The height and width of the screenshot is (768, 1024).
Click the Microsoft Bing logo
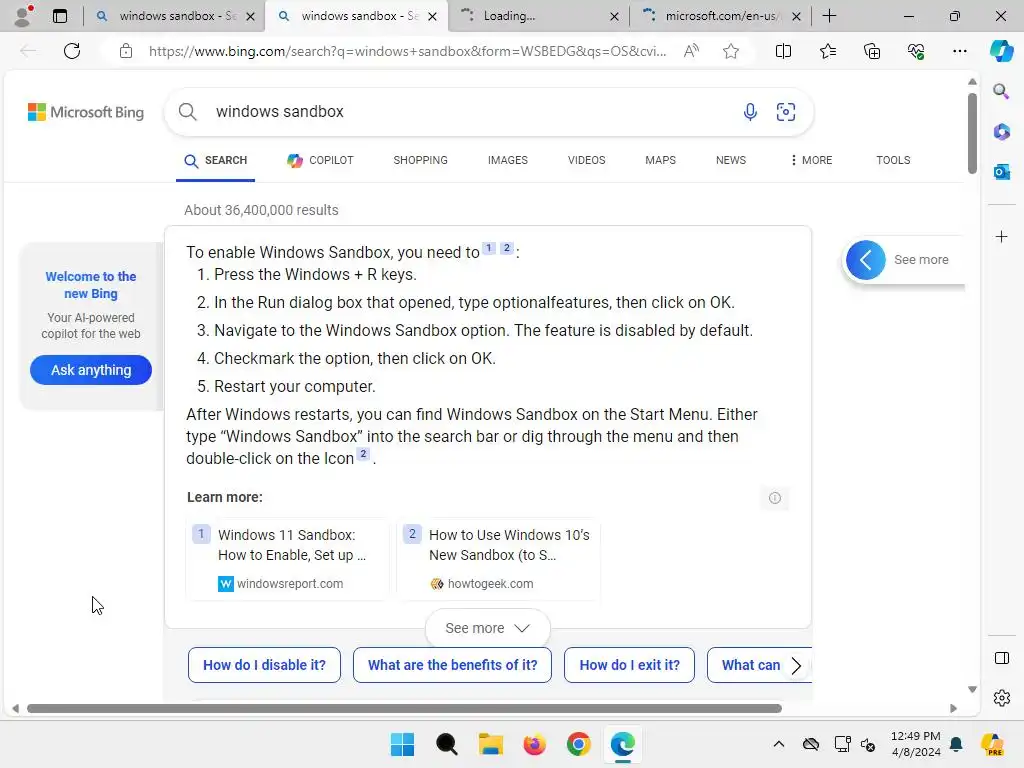point(86,112)
